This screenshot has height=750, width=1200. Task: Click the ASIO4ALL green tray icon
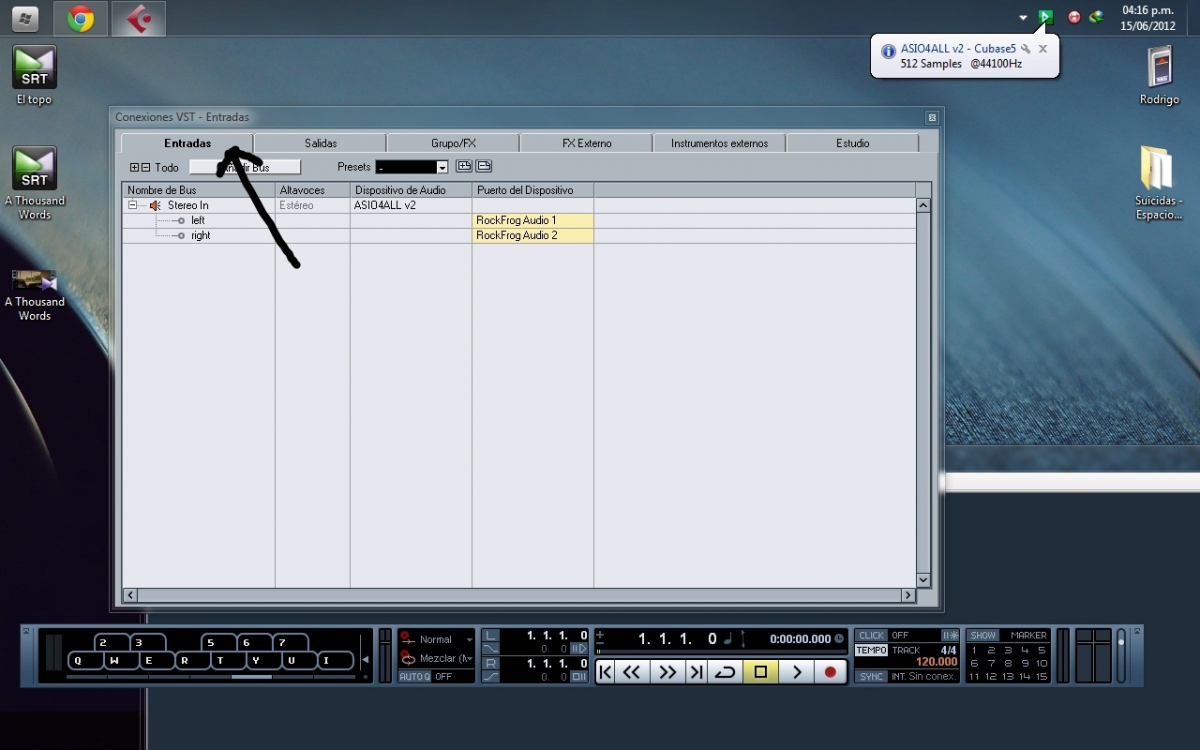tap(1045, 17)
